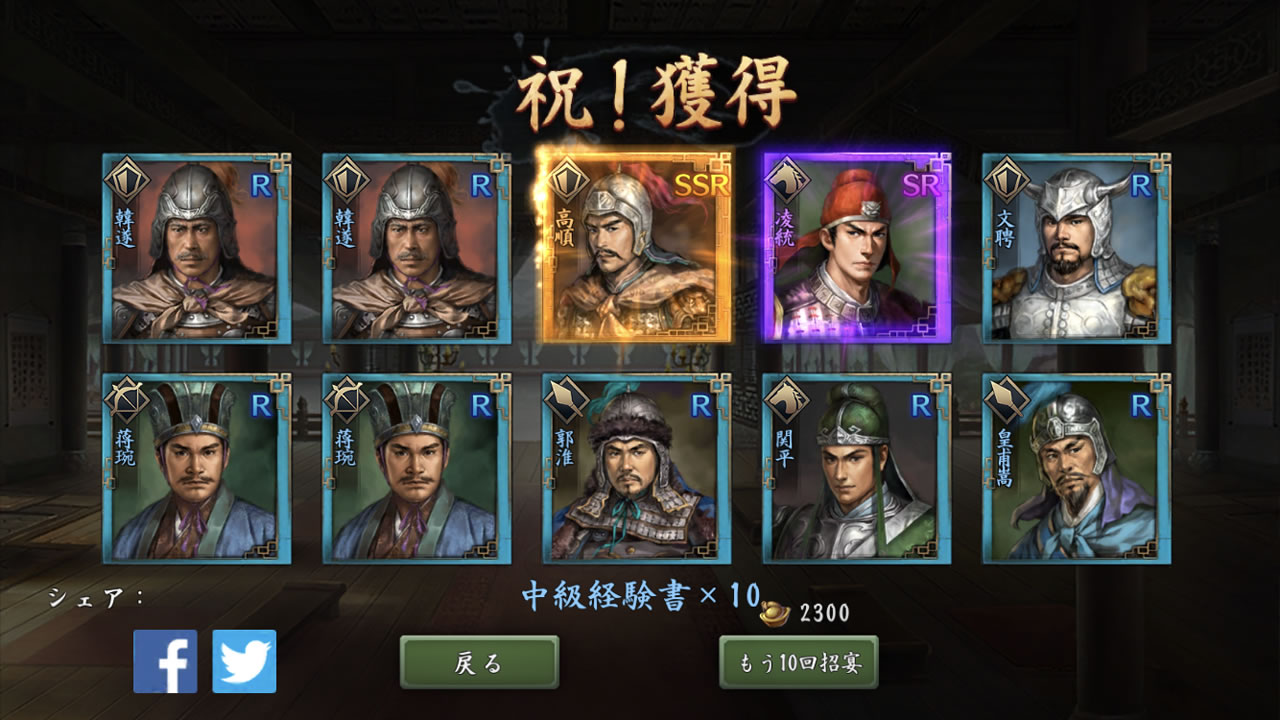Open the second 蔣琬 card
The image size is (1280, 720).
tap(416, 469)
